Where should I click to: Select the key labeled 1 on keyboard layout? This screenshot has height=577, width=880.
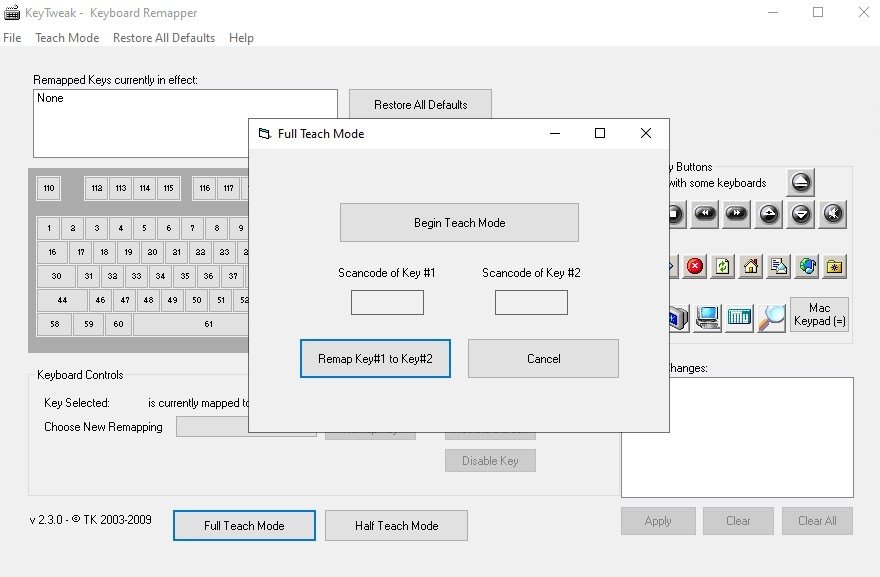49,228
